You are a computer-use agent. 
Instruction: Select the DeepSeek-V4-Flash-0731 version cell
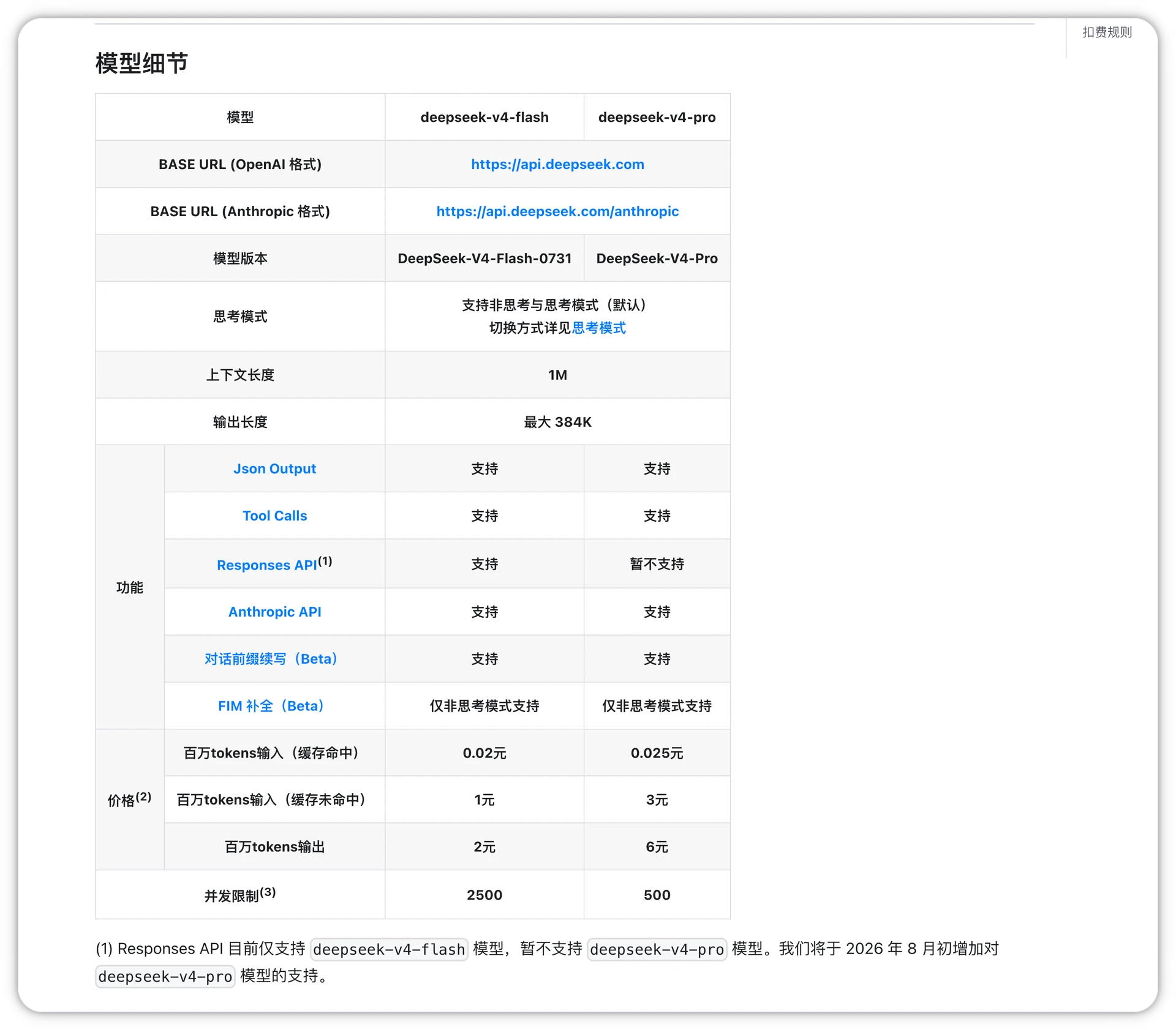pyautogui.click(x=484, y=258)
